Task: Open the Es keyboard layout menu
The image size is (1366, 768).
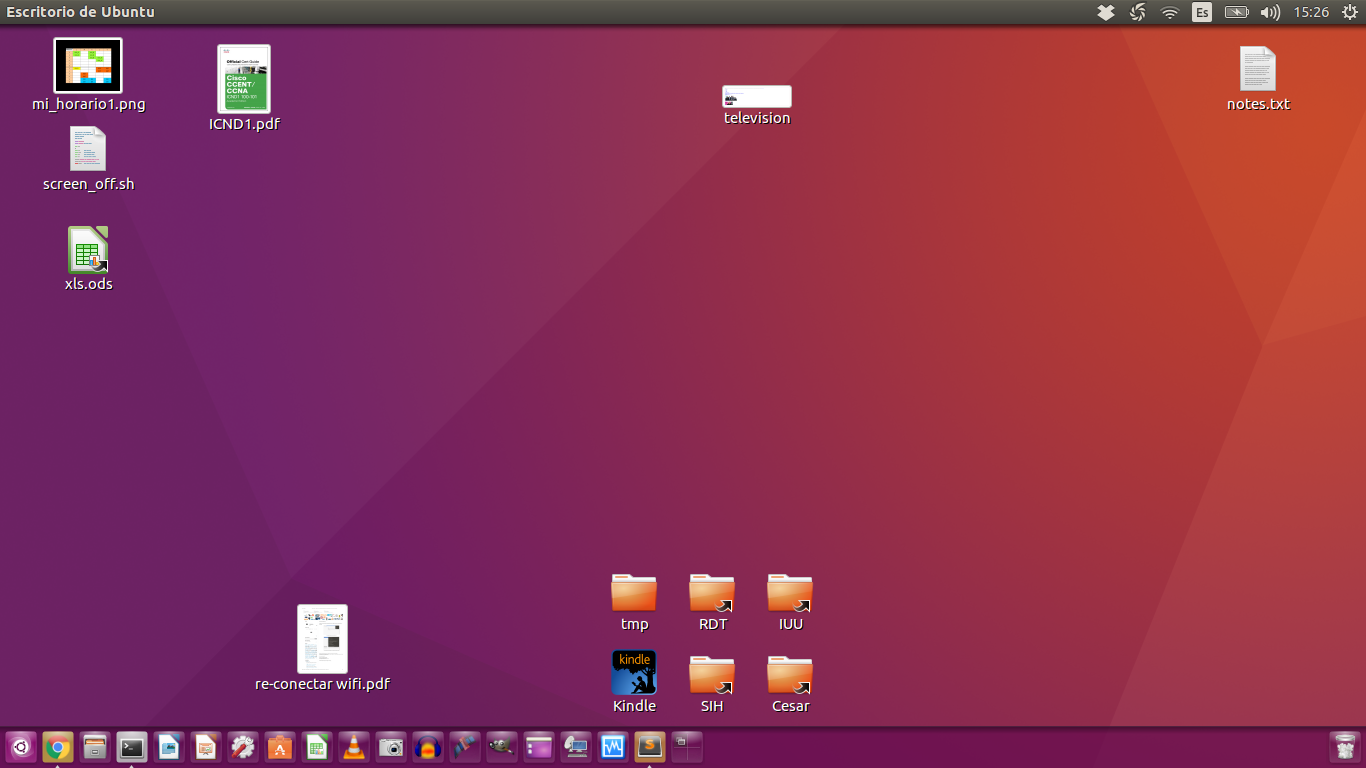Action: coord(1200,12)
